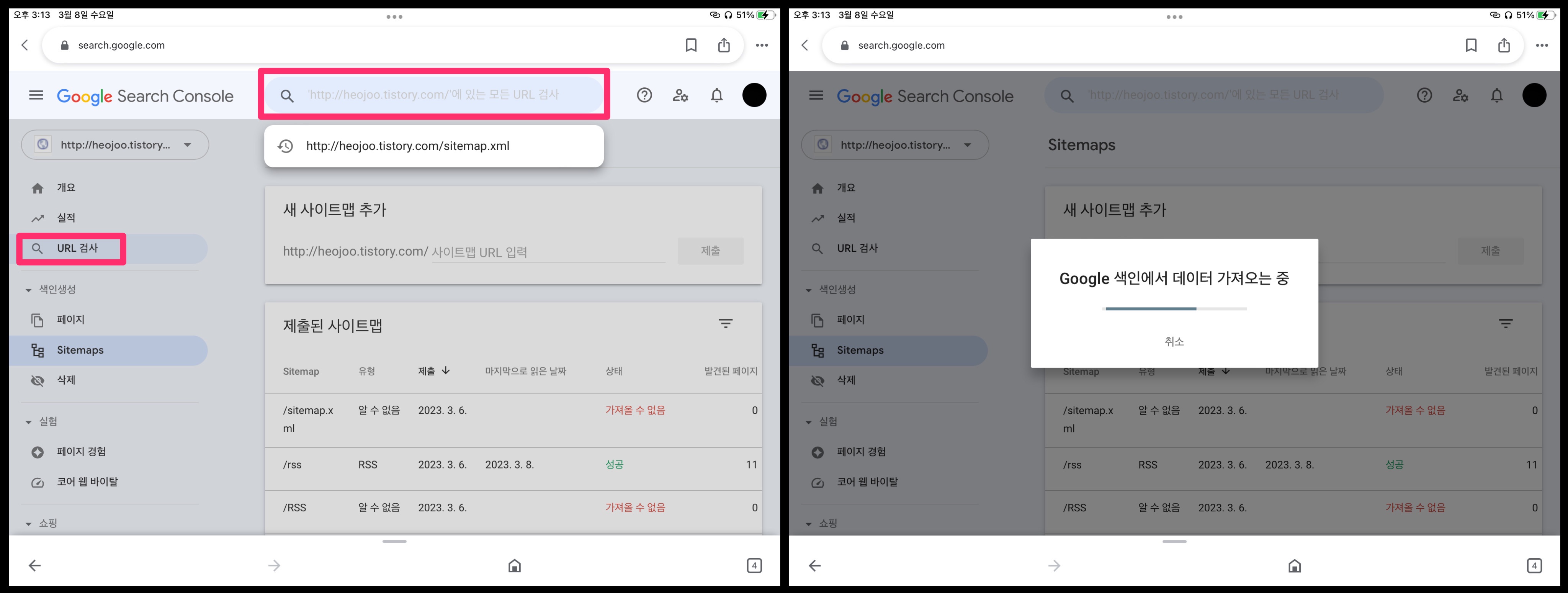This screenshot has height=593, width=1568.
Task: Click filter icon for 제출된 사이트맵 in left window
Action: coord(726,324)
